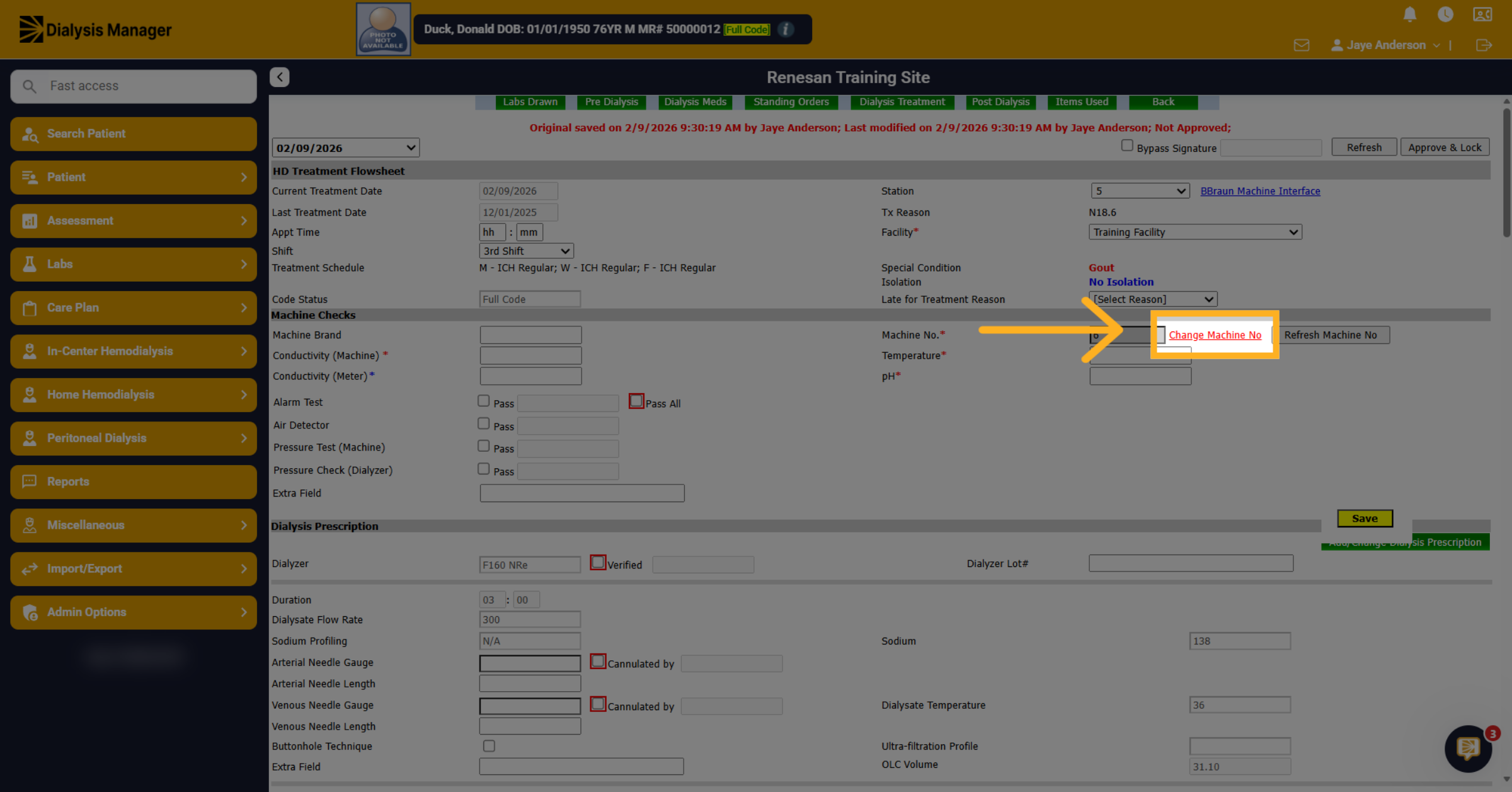Open the mail envelope icon
The width and height of the screenshot is (1512, 792).
pos(1302,45)
